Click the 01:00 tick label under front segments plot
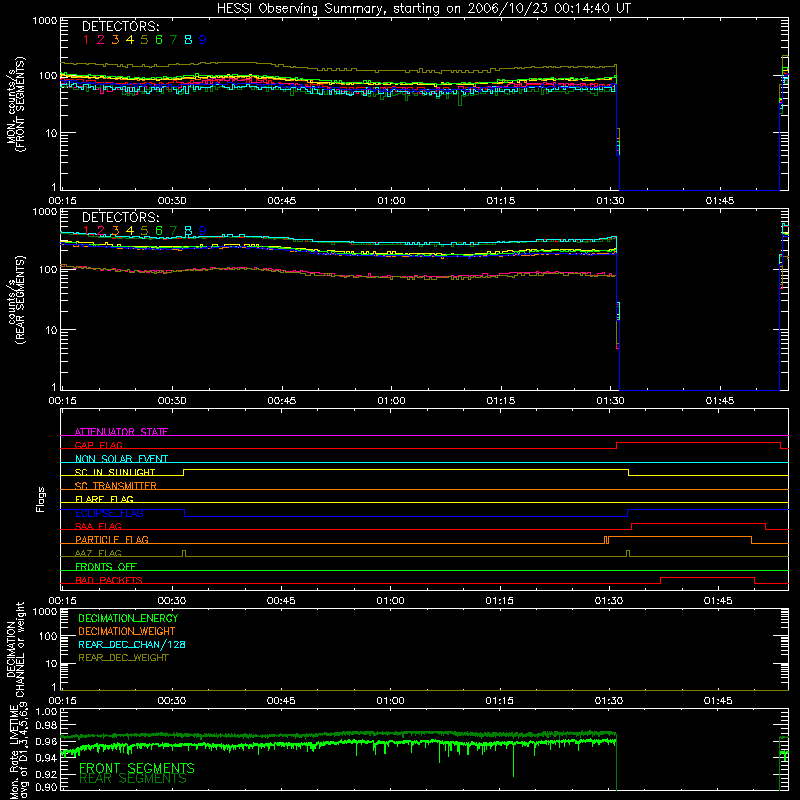 click(x=391, y=201)
